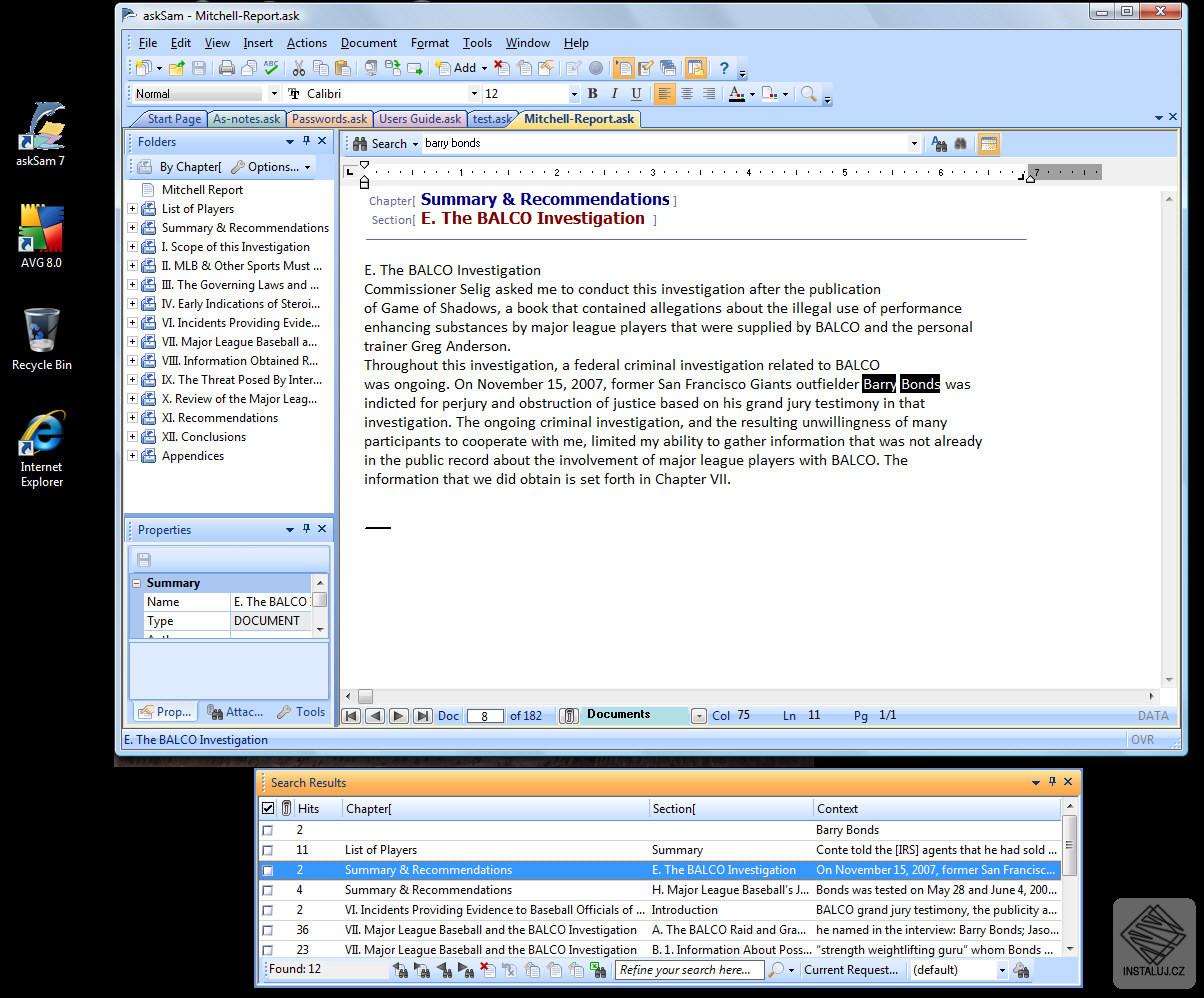Image resolution: width=1204 pixels, height=998 pixels.
Task: Click the binoculars icon right of search box
Action: [960, 144]
